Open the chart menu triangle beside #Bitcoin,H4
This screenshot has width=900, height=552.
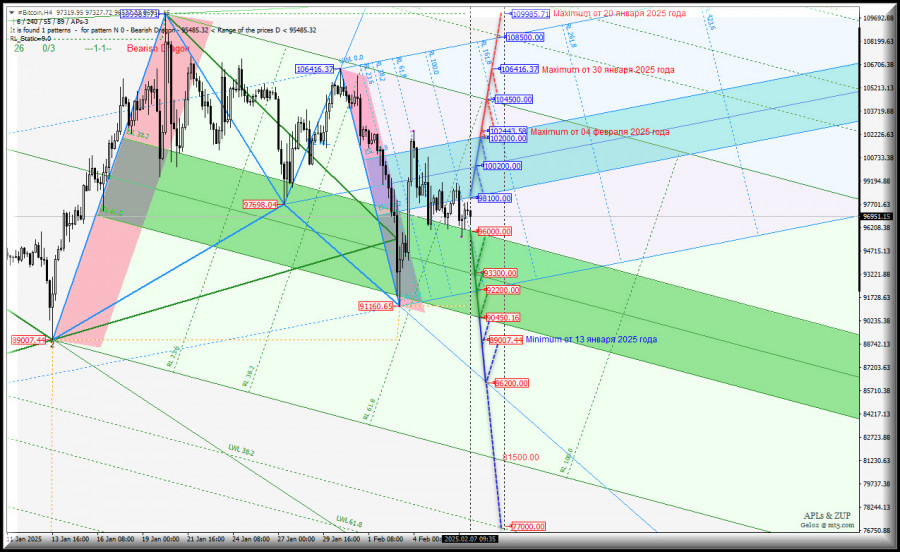click(x=12, y=13)
